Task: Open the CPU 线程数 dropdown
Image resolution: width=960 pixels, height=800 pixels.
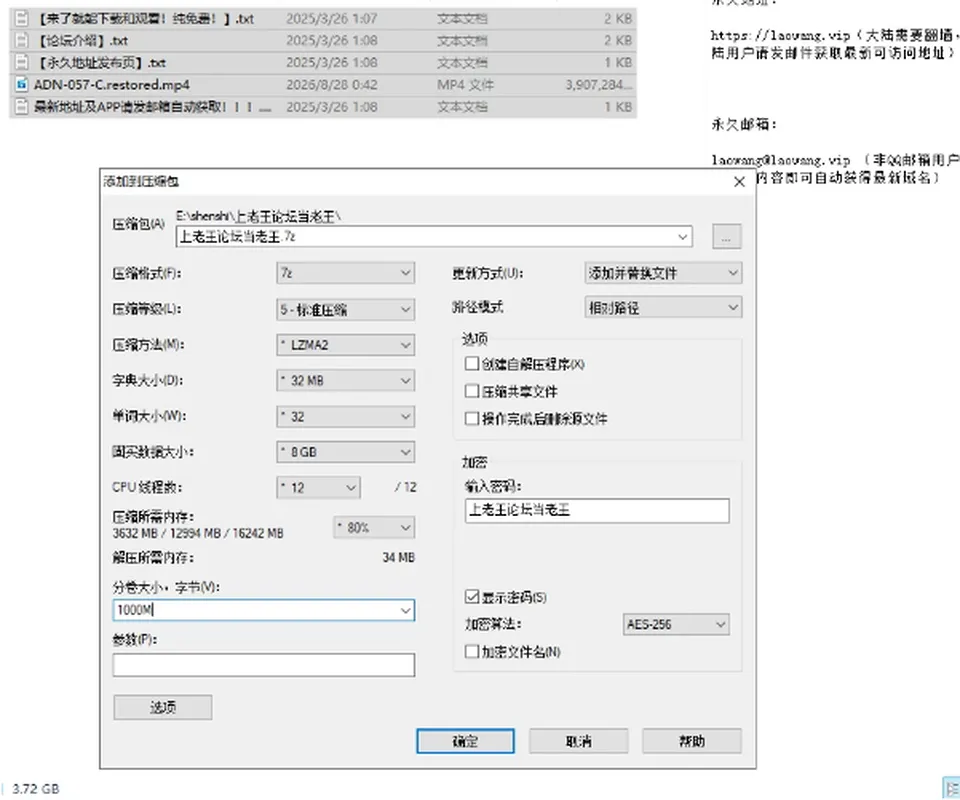Action: (318, 487)
